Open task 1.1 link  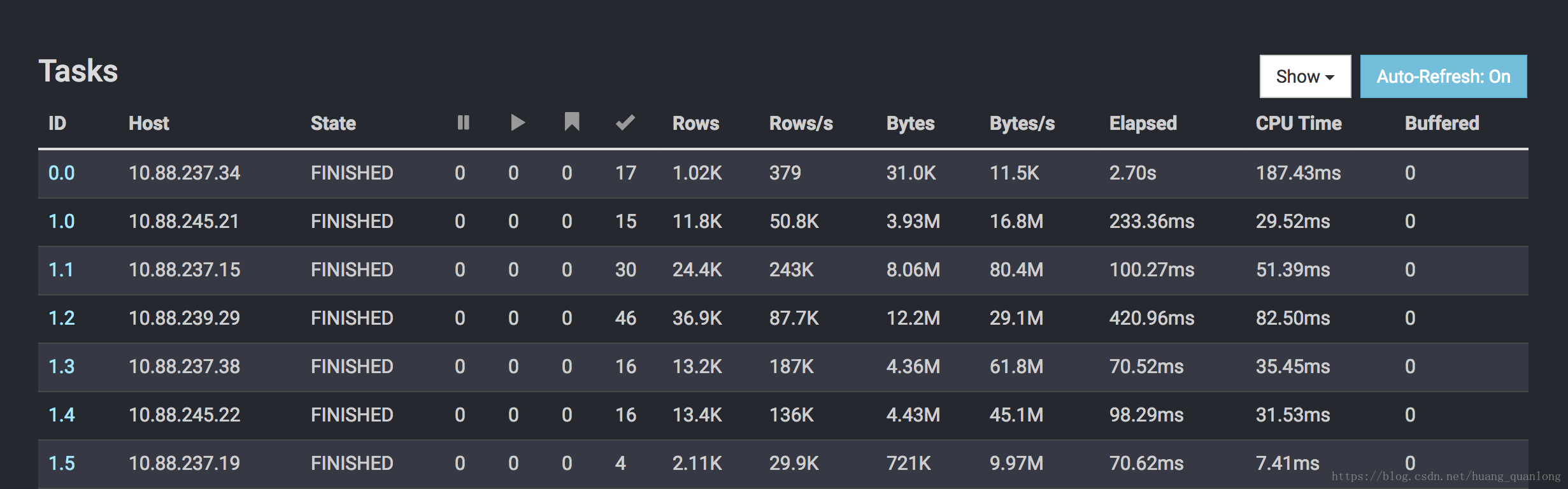[61, 270]
